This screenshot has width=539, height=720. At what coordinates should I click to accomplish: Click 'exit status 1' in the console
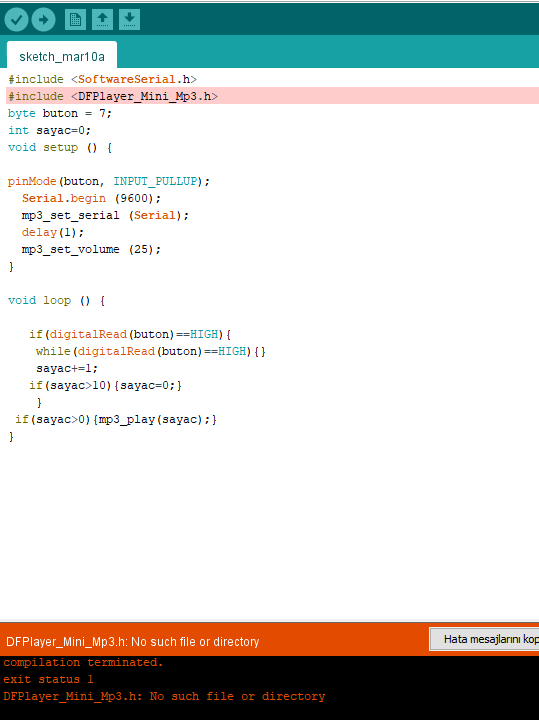pyautogui.click(x=48, y=679)
